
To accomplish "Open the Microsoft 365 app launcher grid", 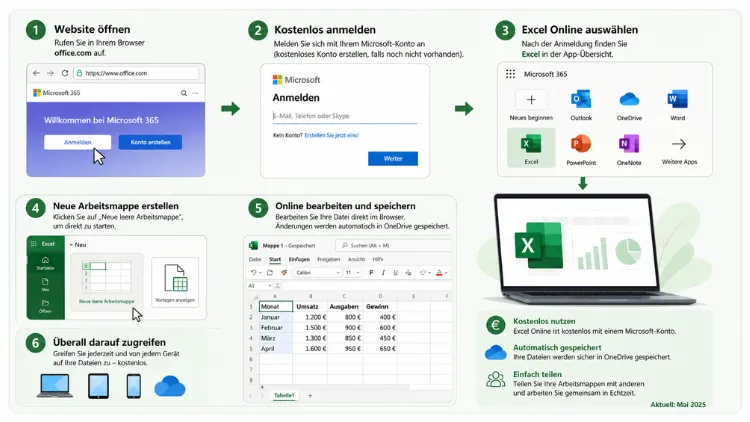I will pyautogui.click(x=510, y=74).
